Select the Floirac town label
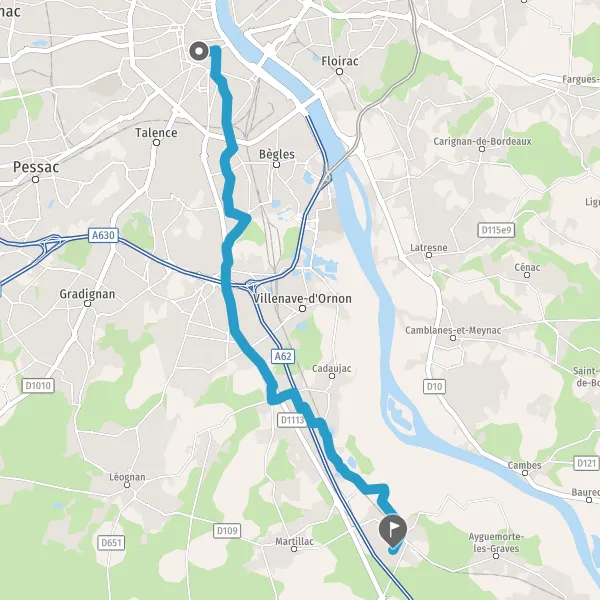Image resolution: width=600 pixels, height=600 pixels. (x=340, y=61)
